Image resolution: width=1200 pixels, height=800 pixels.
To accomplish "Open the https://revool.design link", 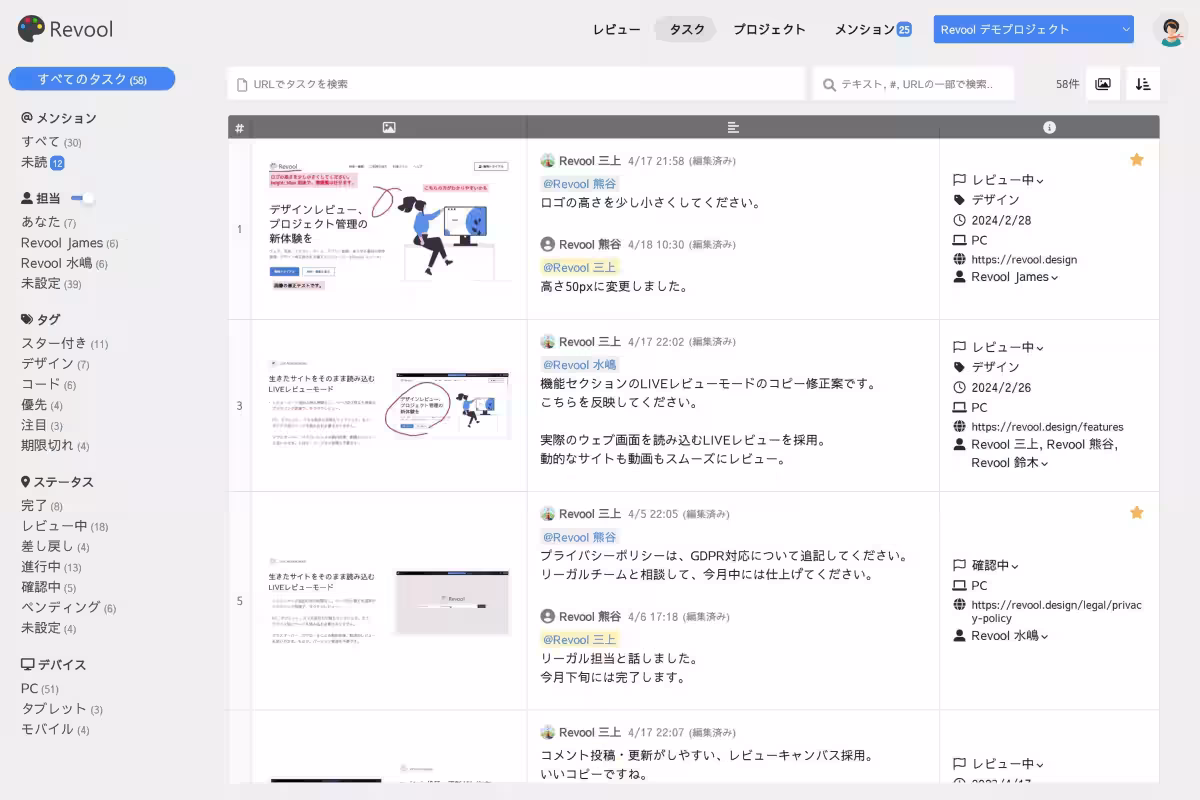I will coord(1024,259).
